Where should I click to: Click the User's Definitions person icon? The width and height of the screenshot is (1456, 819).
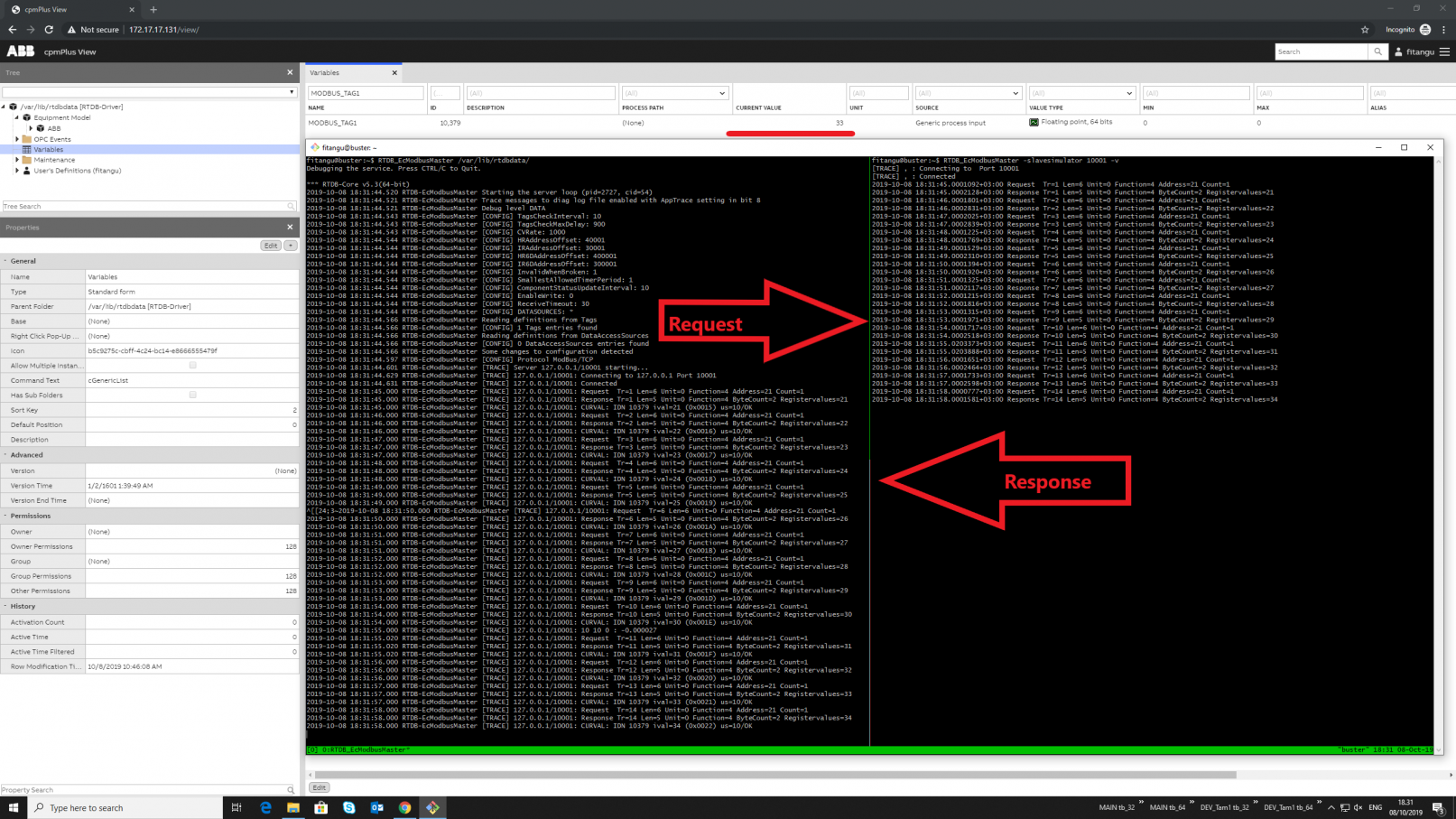(26, 171)
